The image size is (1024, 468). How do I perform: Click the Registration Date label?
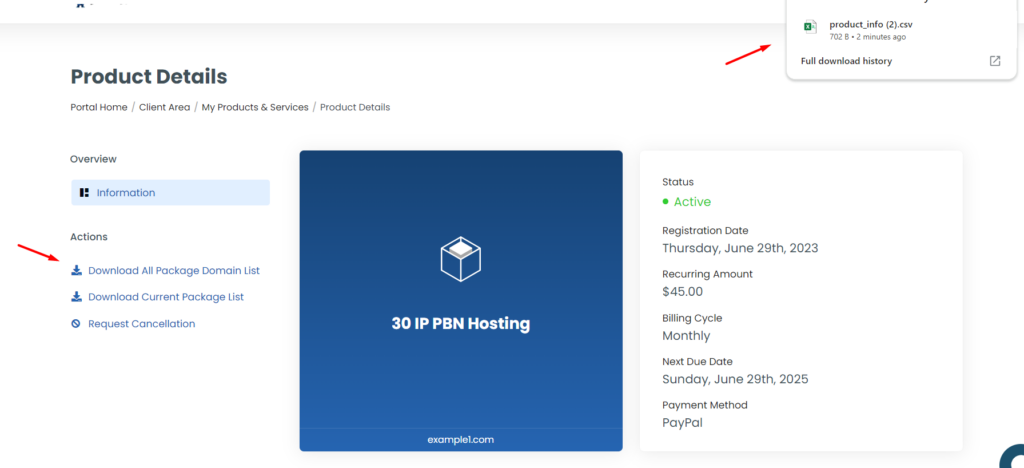pyautogui.click(x=705, y=230)
